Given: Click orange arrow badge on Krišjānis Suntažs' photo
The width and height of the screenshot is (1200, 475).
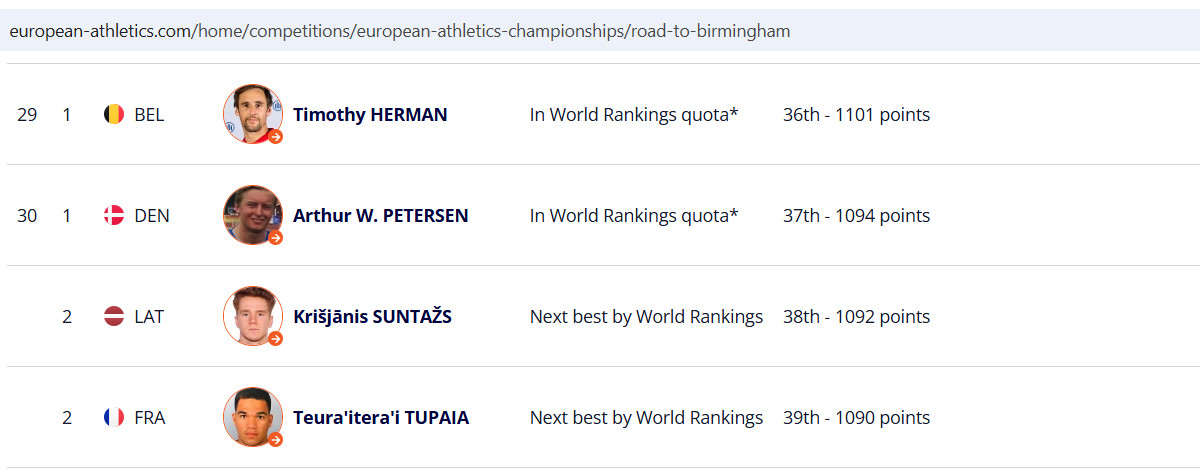Looking at the screenshot, I should (x=276, y=339).
